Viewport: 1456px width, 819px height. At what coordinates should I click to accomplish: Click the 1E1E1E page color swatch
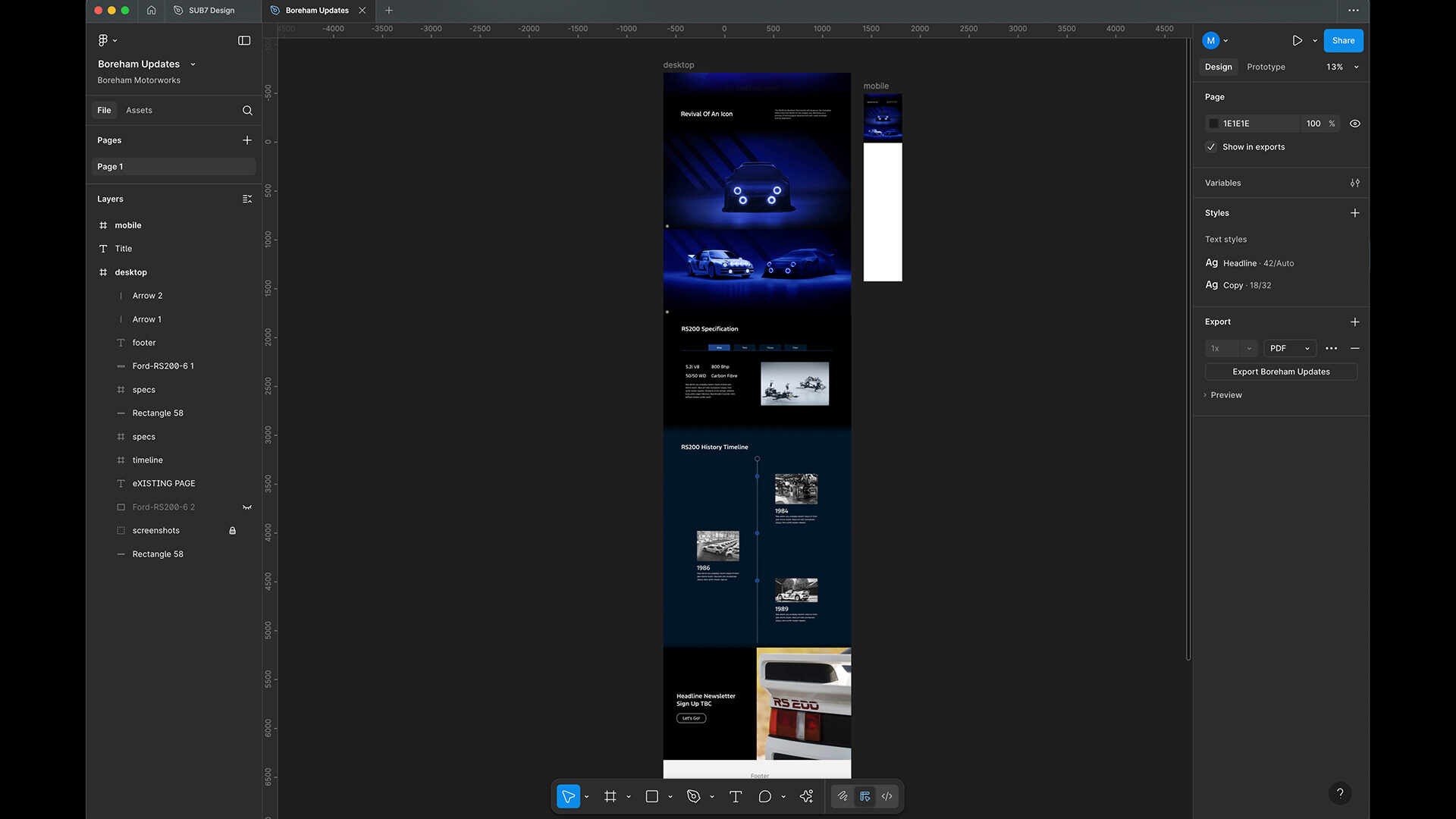tap(1213, 124)
